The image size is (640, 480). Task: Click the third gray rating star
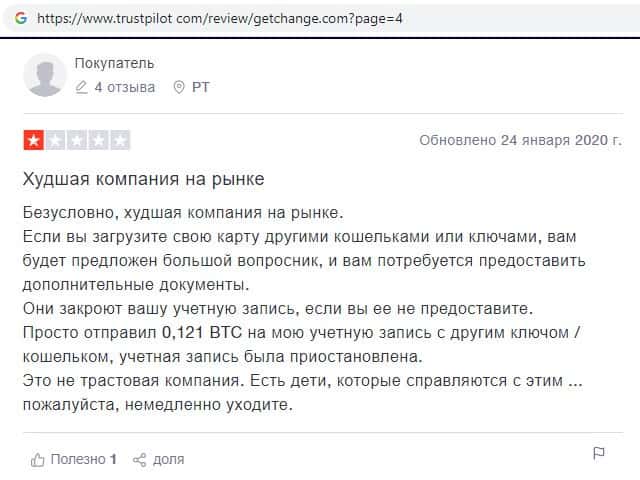76,140
